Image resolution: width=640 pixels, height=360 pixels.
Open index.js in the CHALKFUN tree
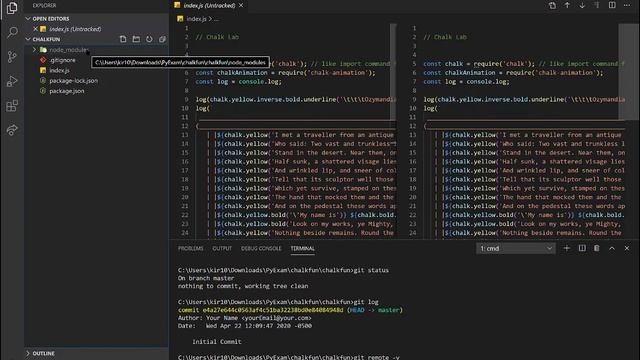pyautogui.click(x=59, y=70)
